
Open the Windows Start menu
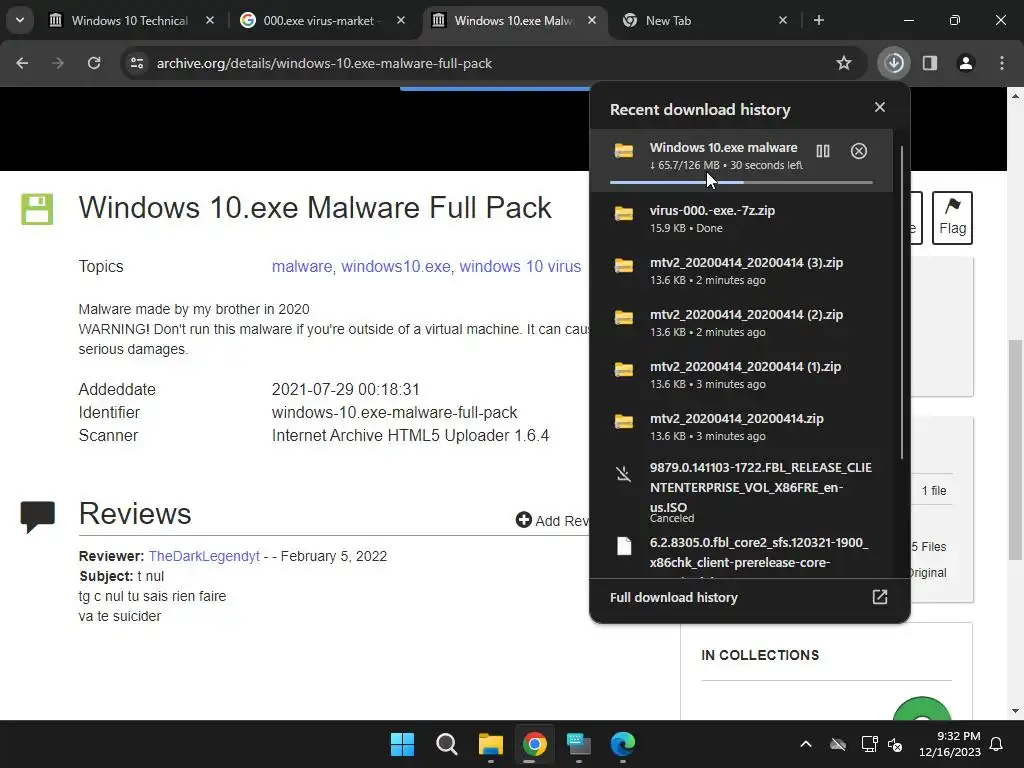402,744
